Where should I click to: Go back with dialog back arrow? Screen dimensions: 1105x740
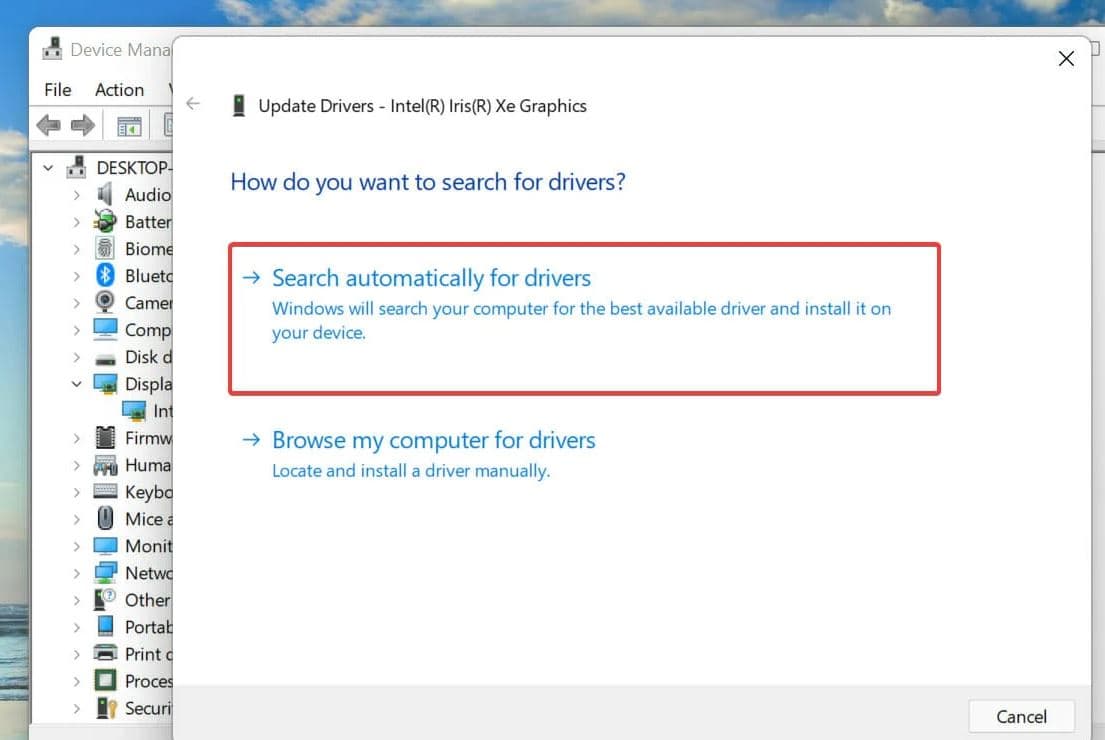coord(193,104)
